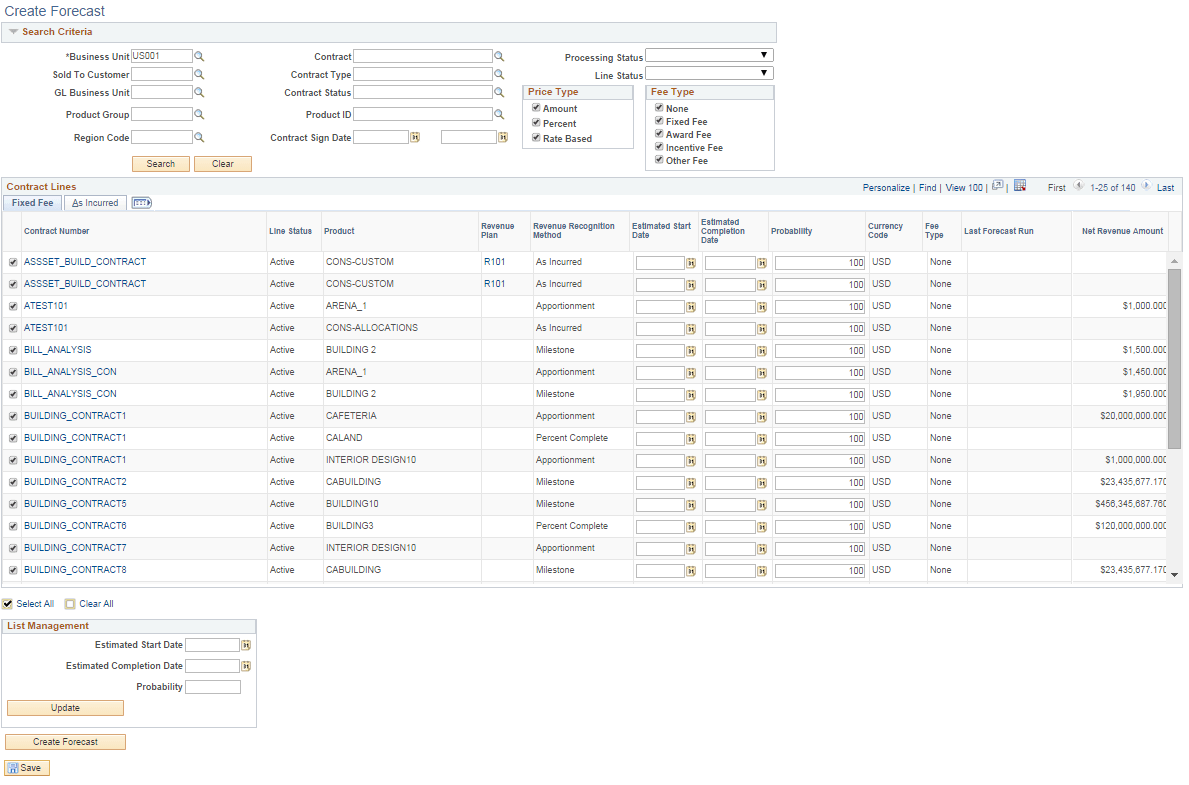1189x785 pixels.
Task: Open the Product ID lookup magnifier
Action: click(501, 114)
